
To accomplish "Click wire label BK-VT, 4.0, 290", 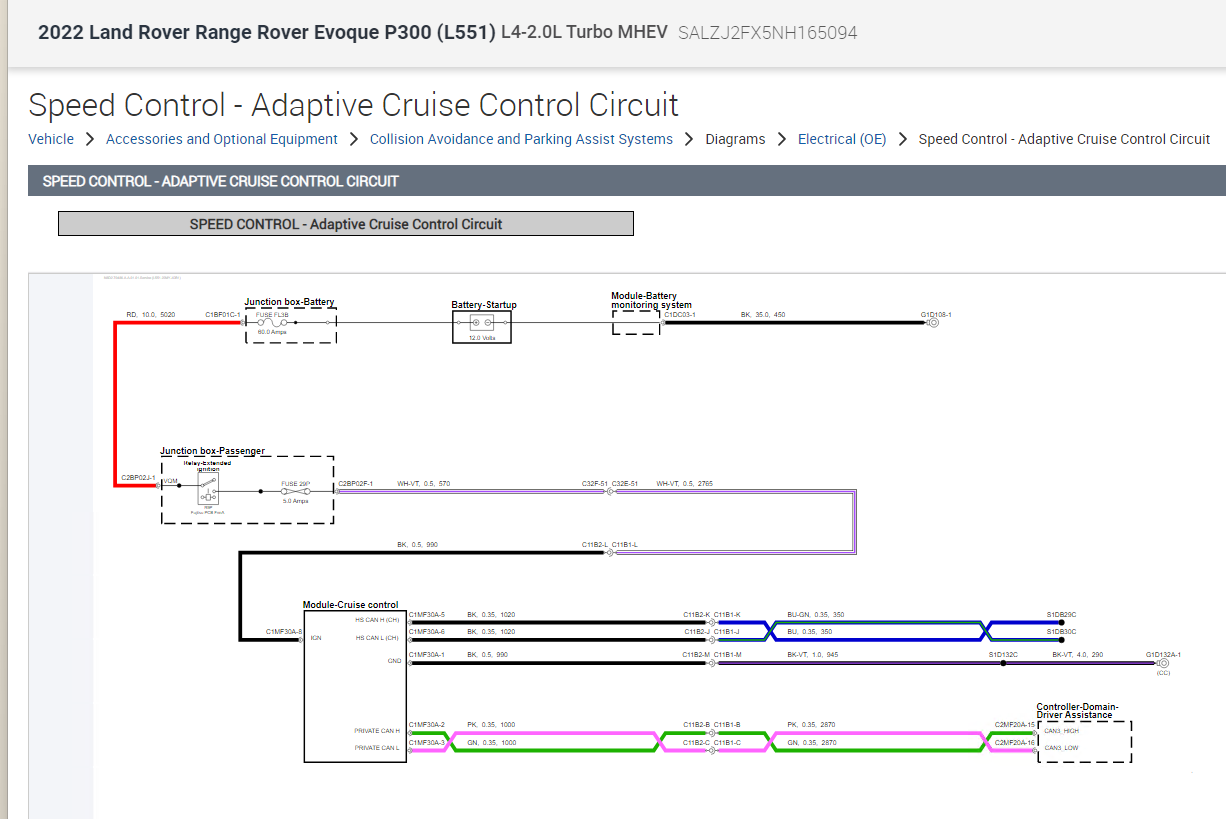I will point(1079,654).
